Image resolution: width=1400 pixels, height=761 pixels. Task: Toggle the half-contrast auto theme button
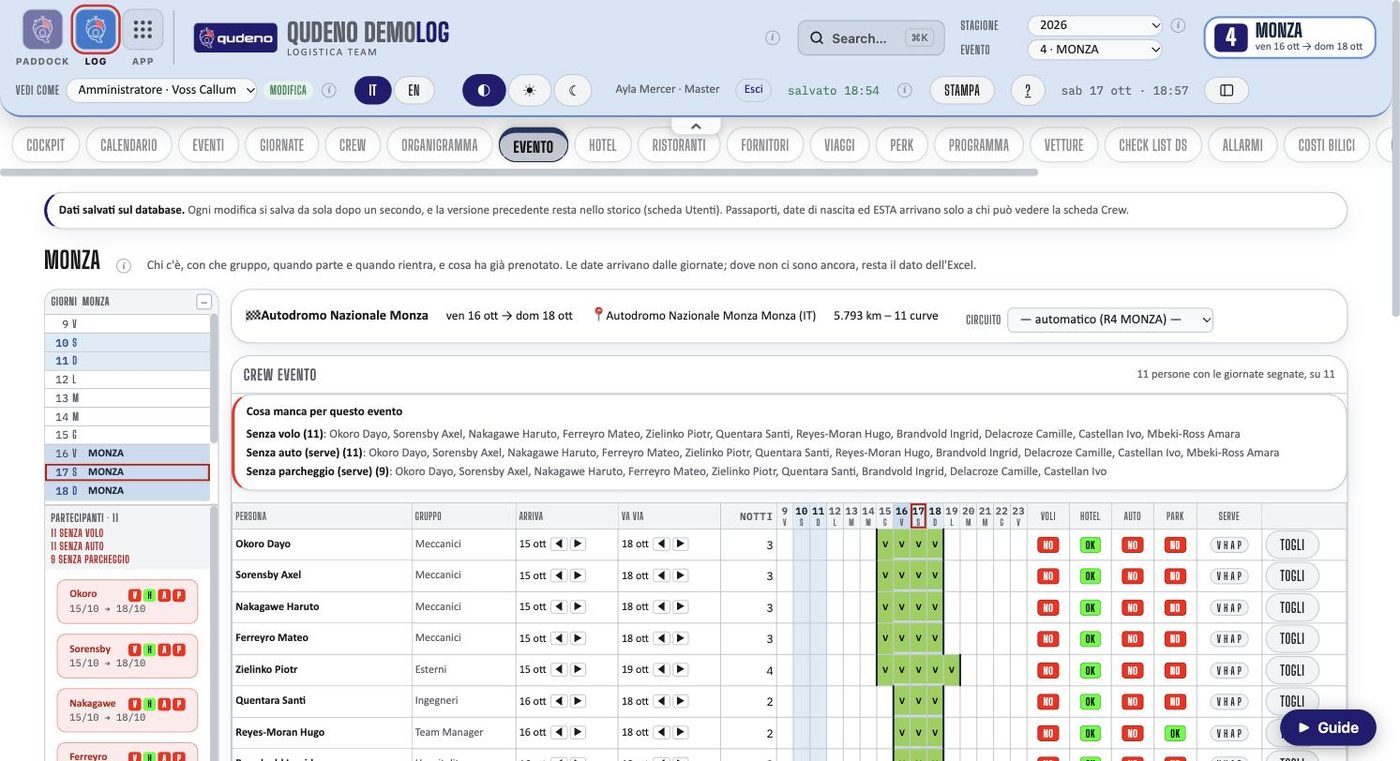point(484,90)
